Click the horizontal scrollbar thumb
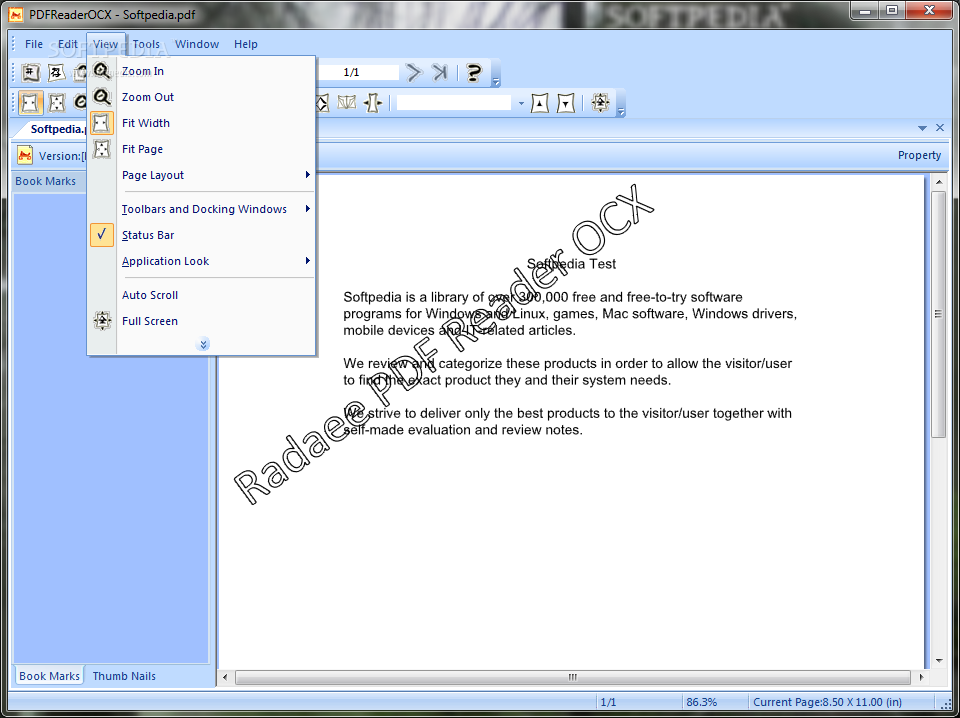The width and height of the screenshot is (960, 718). pos(572,677)
